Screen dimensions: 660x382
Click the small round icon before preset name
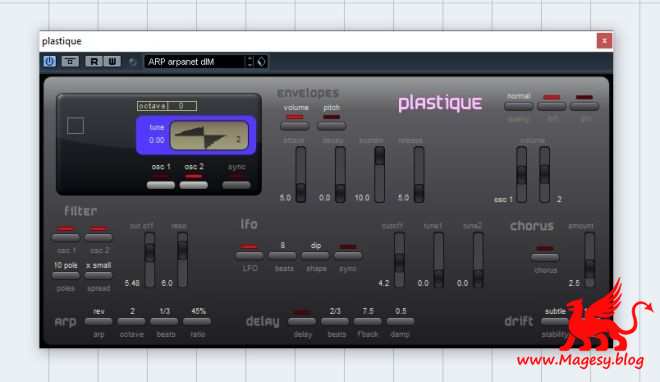(x=132, y=62)
